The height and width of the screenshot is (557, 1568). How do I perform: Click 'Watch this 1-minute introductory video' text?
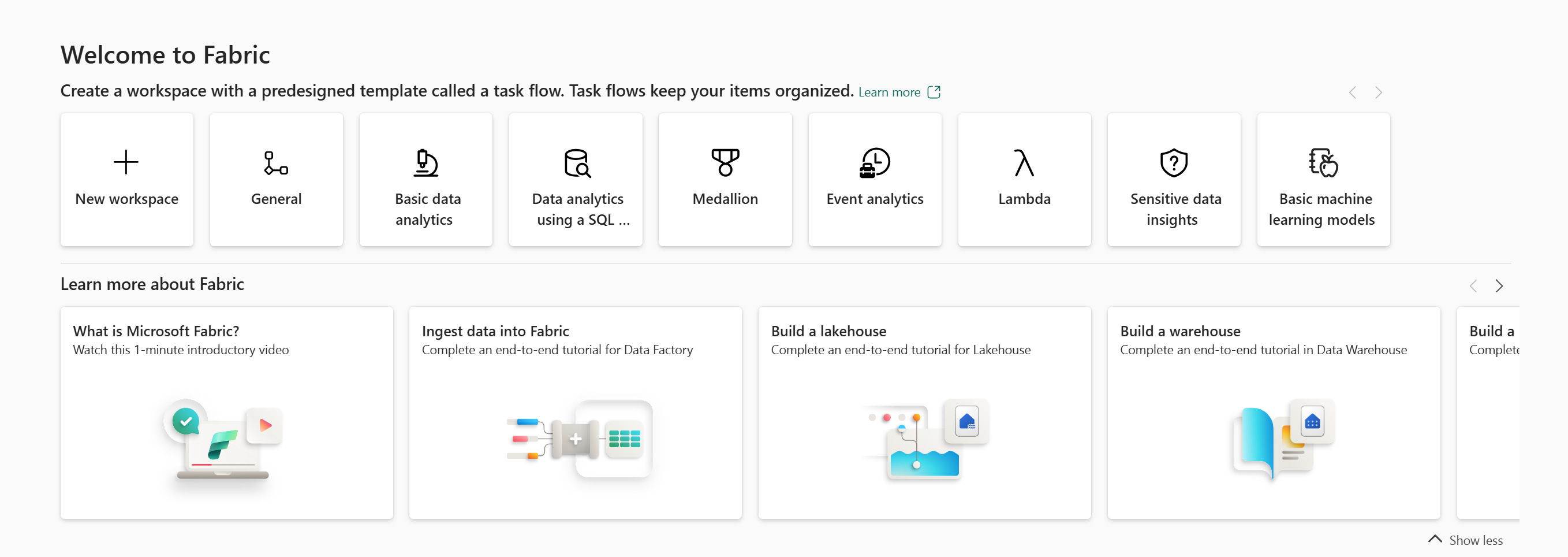180,350
